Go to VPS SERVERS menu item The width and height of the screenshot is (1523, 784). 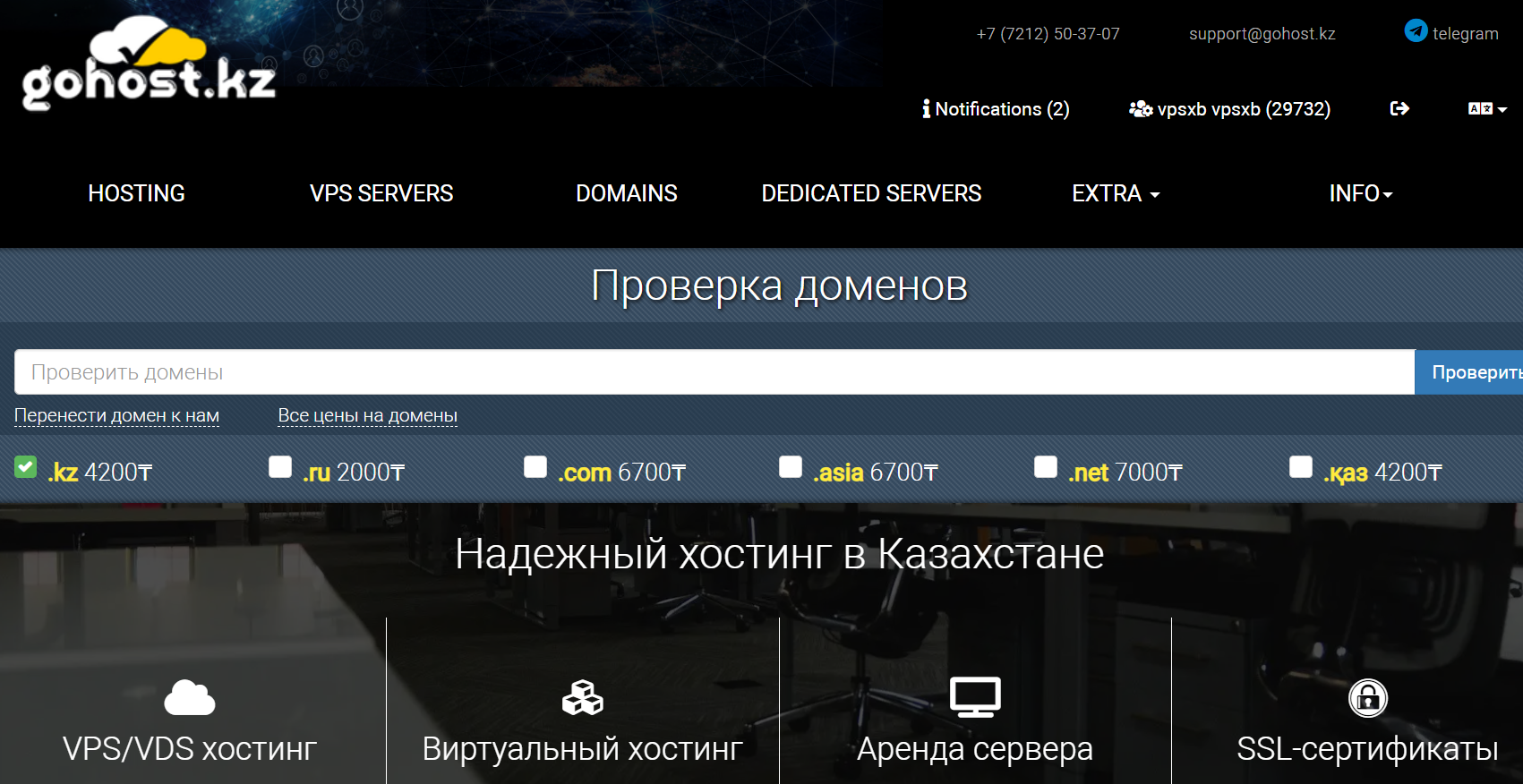click(x=381, y=193)
